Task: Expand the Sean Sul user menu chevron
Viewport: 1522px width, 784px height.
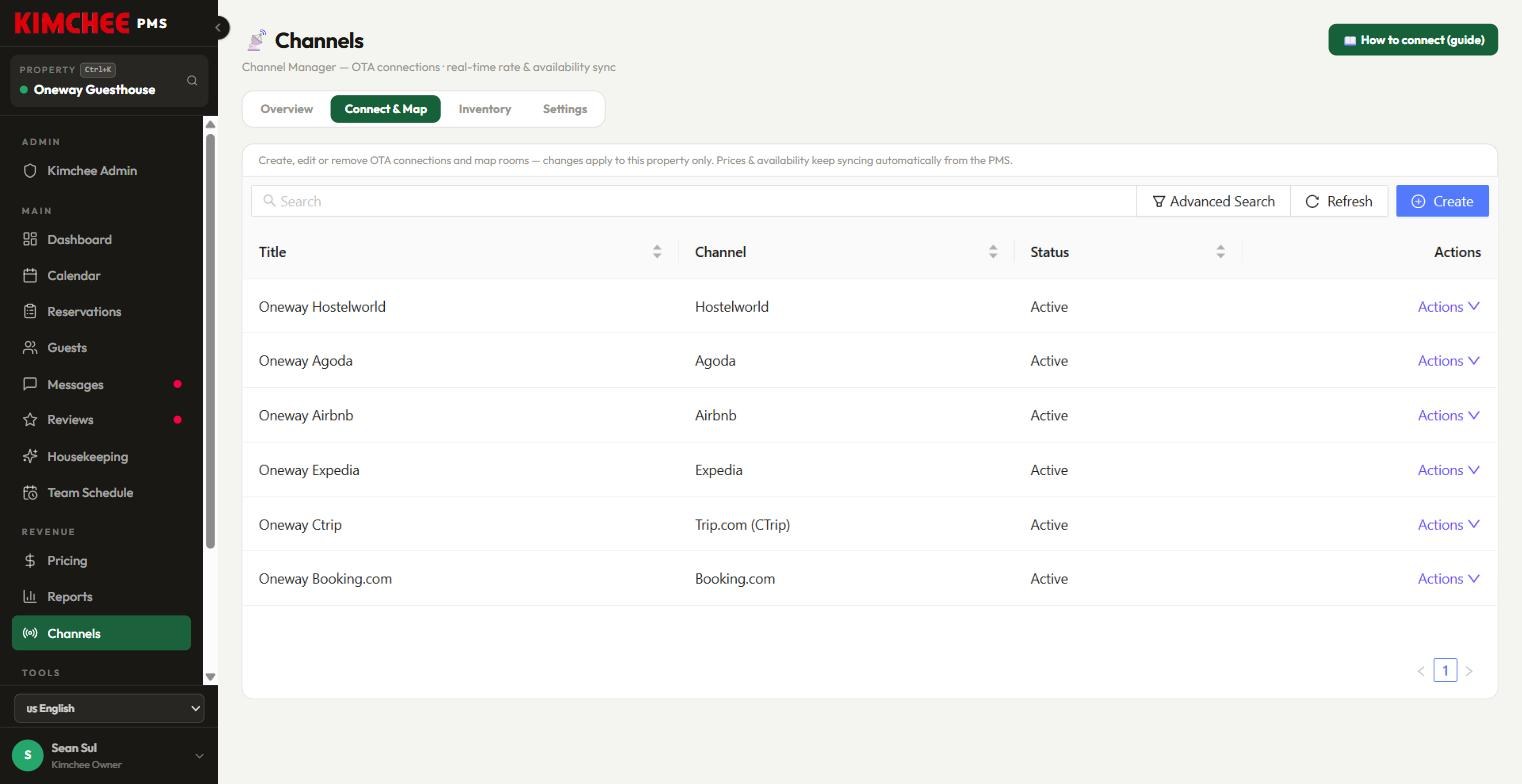Action: click(x=198, y=756)
